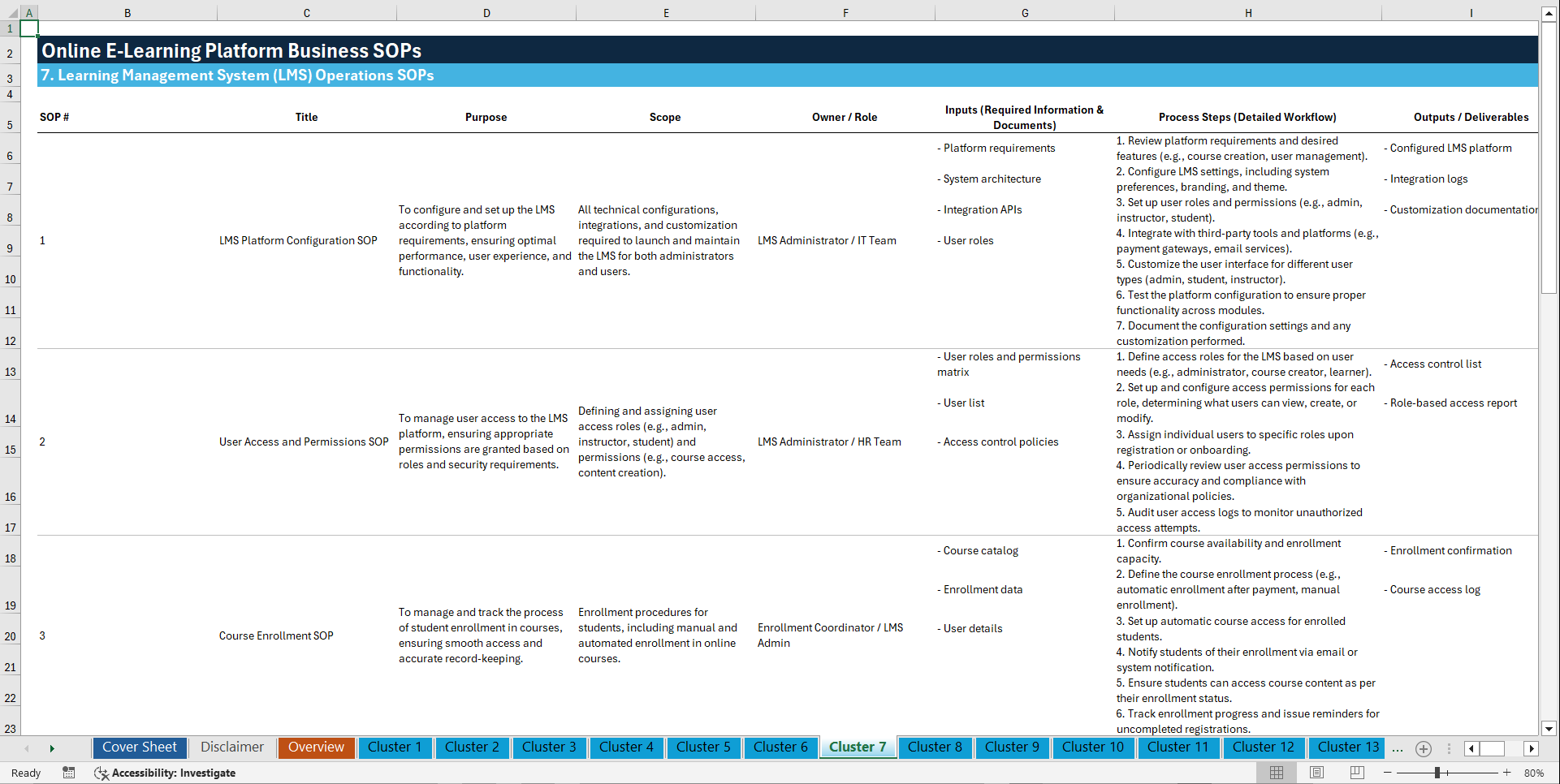Select the Disclaimer sheet tab
The width and height of the screenshot is (1560, 784).
click(231, 747)
